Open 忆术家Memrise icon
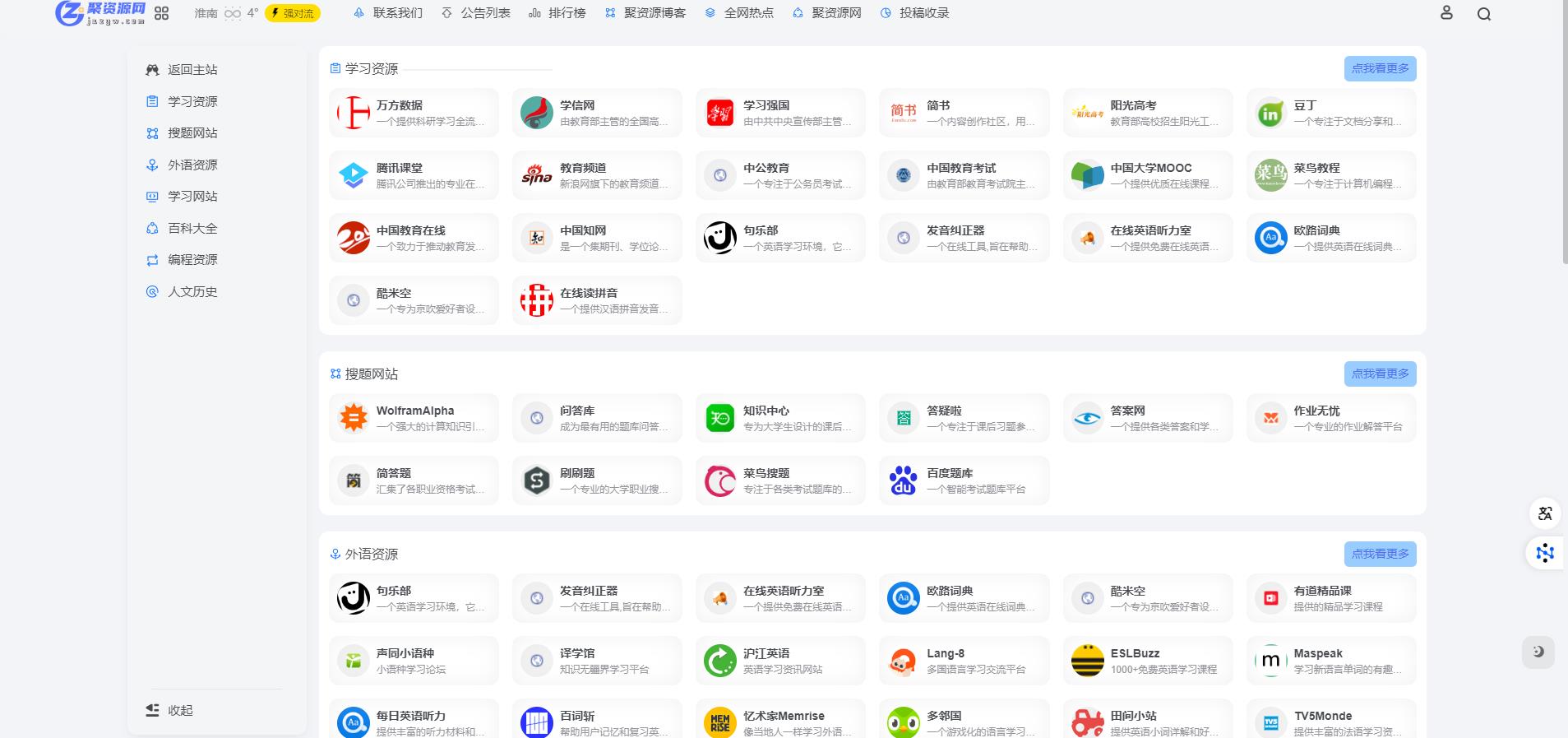This screenshot has width=1568, height=738. pyautogui.click(x=720, y=722)
